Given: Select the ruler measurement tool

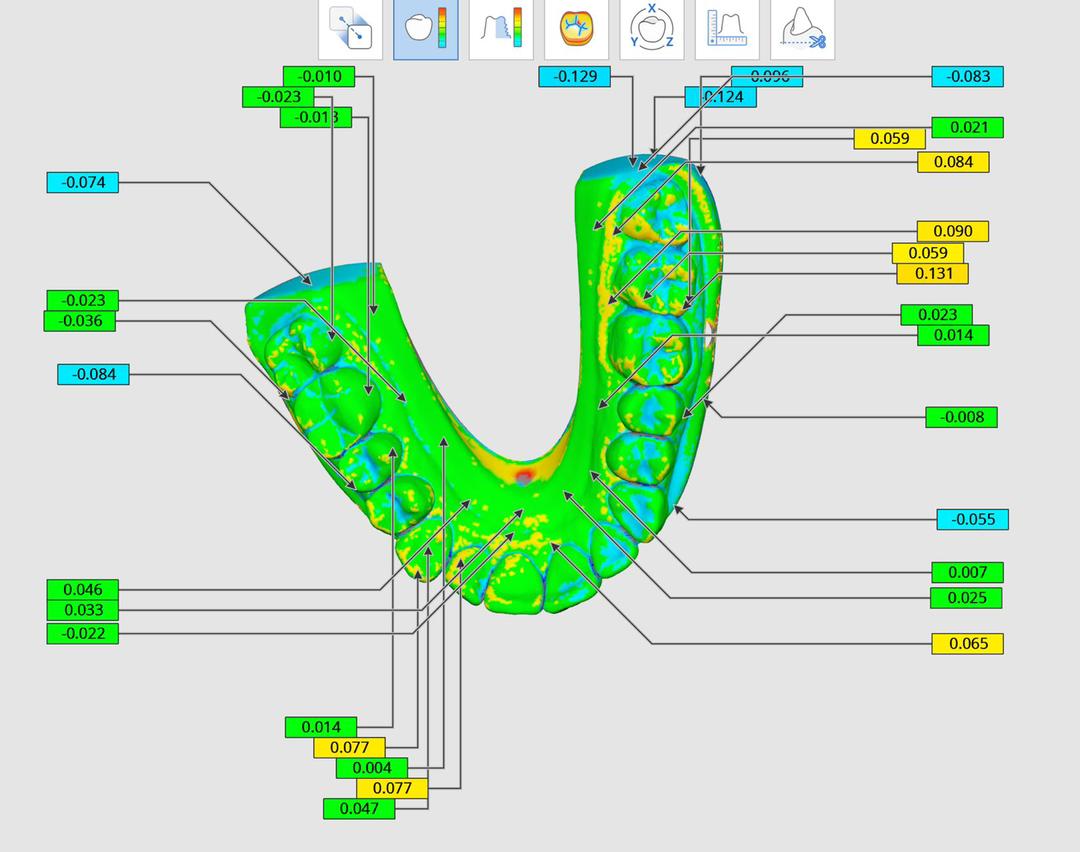Looking at the screenshot, I should (x=727, y=30).
